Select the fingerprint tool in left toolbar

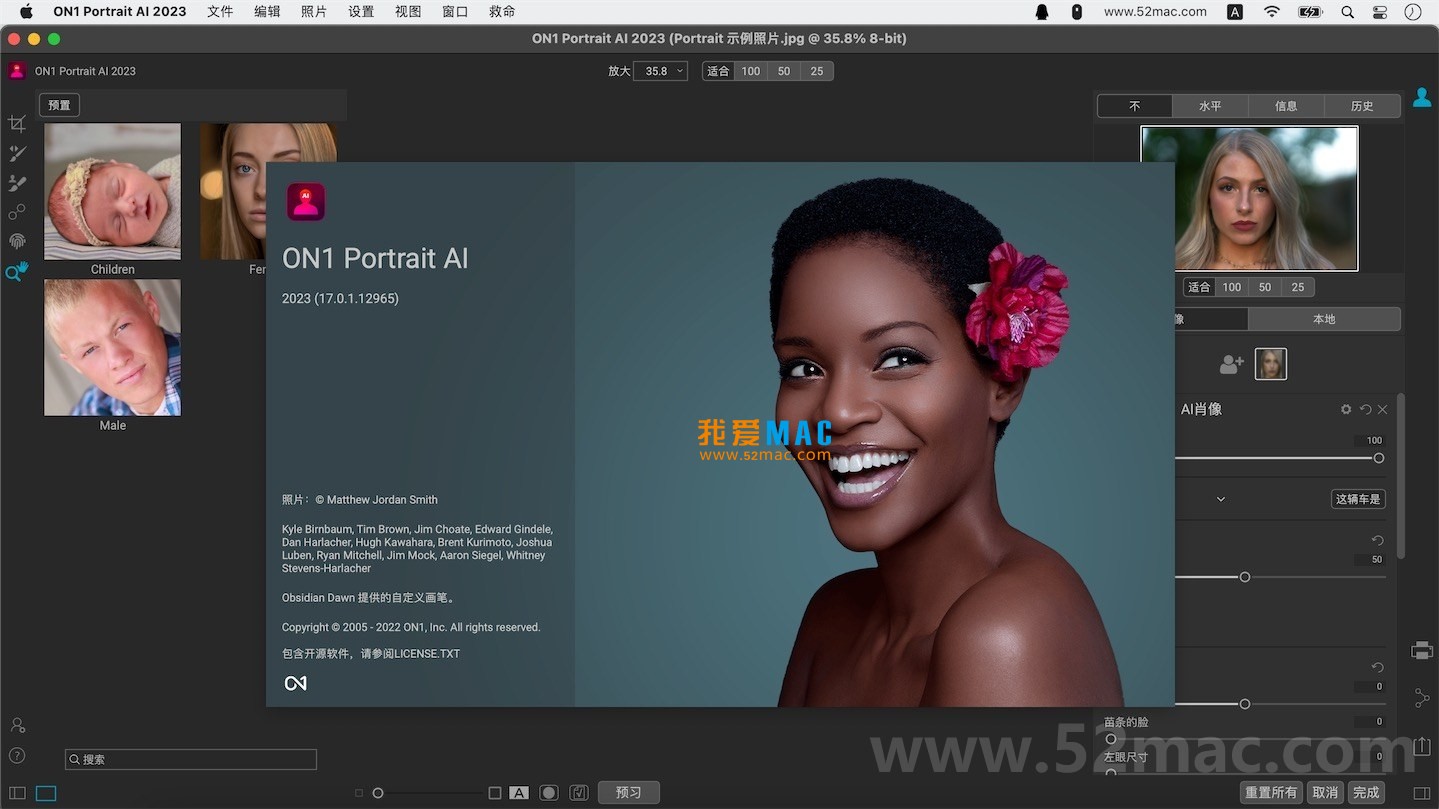[x=17, y=241]
